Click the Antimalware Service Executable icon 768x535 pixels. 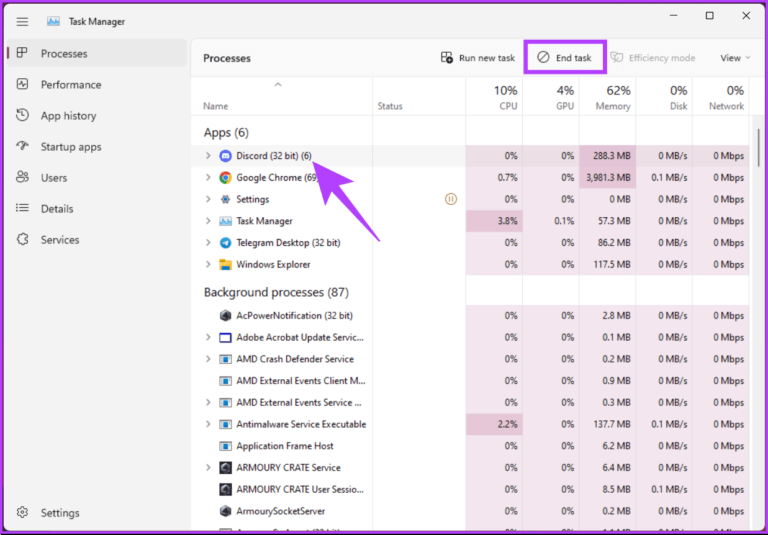225,424
